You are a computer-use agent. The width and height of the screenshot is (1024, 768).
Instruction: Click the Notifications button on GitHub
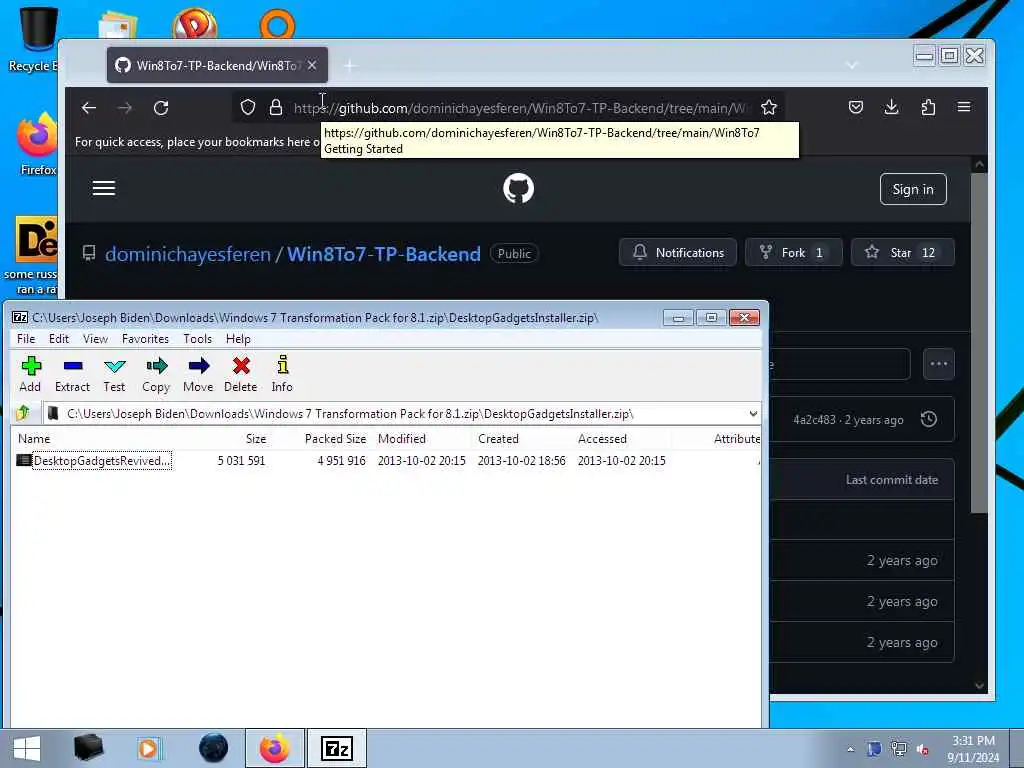(x=678, y=253)
